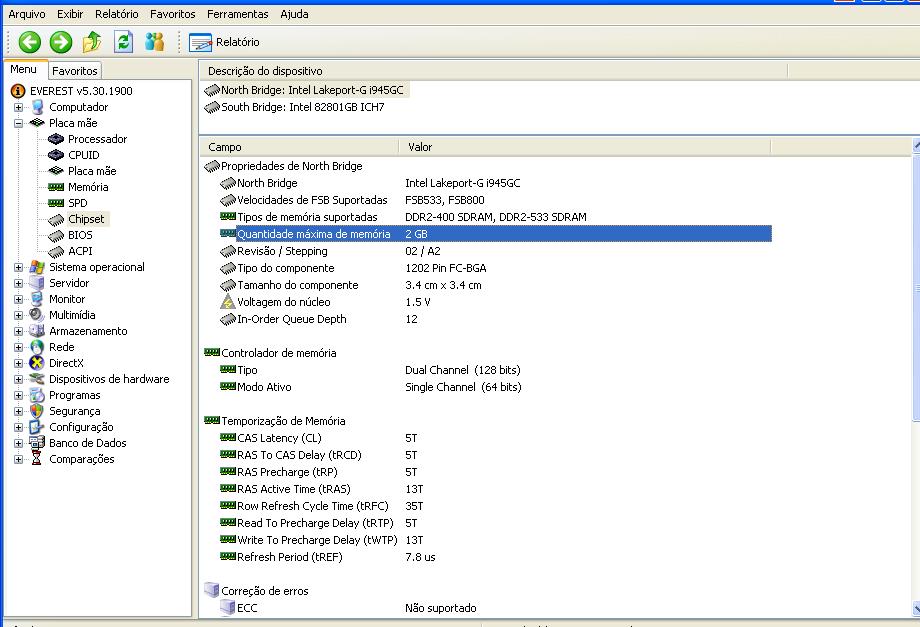
Task: Collapse the Placa mãe tree branch
Action: point(17,123)
